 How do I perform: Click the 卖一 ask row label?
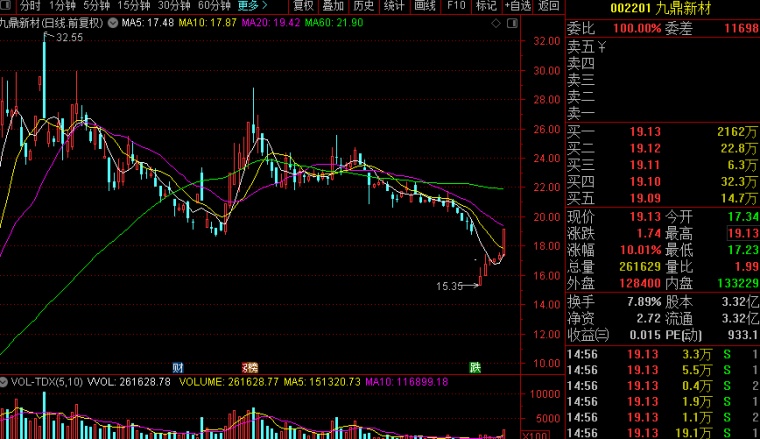click(581, 113)
